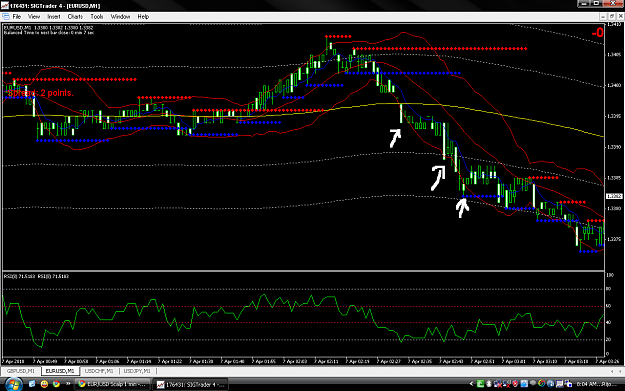Image resolution: width=625 pixels, height=391 pixels.
Task: Click the EURUSD,M1 price header text on chart
Action: click(x=48, y=28)
